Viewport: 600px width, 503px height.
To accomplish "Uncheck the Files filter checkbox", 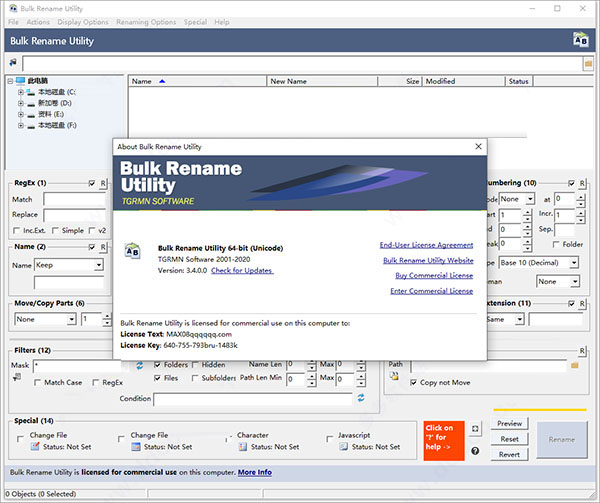I will (x=157, y=378).
